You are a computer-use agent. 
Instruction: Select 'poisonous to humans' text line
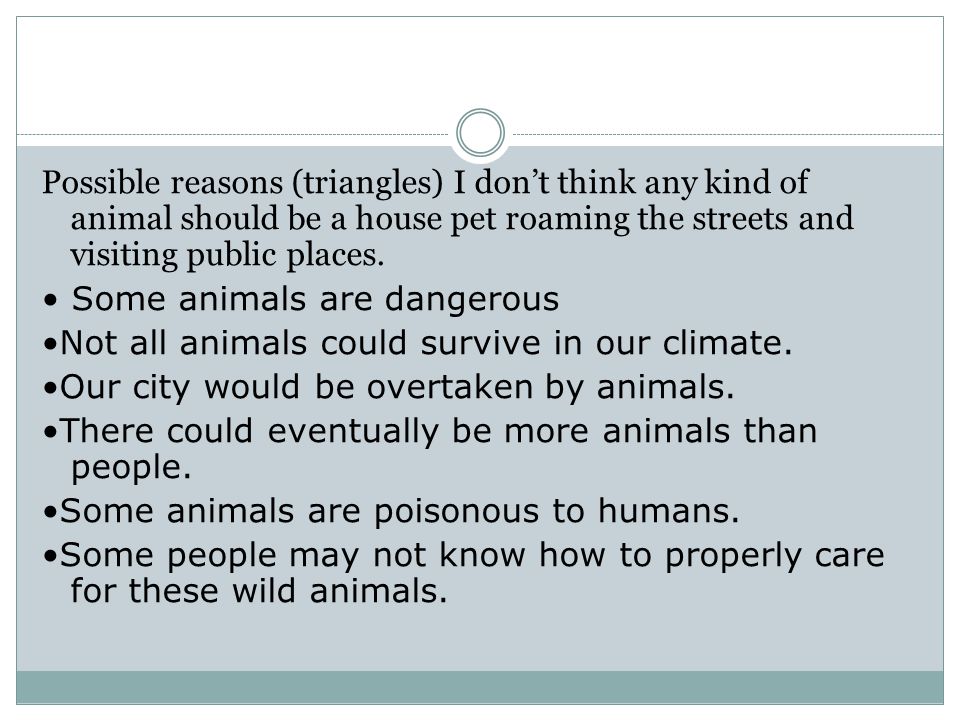point(557,511)
